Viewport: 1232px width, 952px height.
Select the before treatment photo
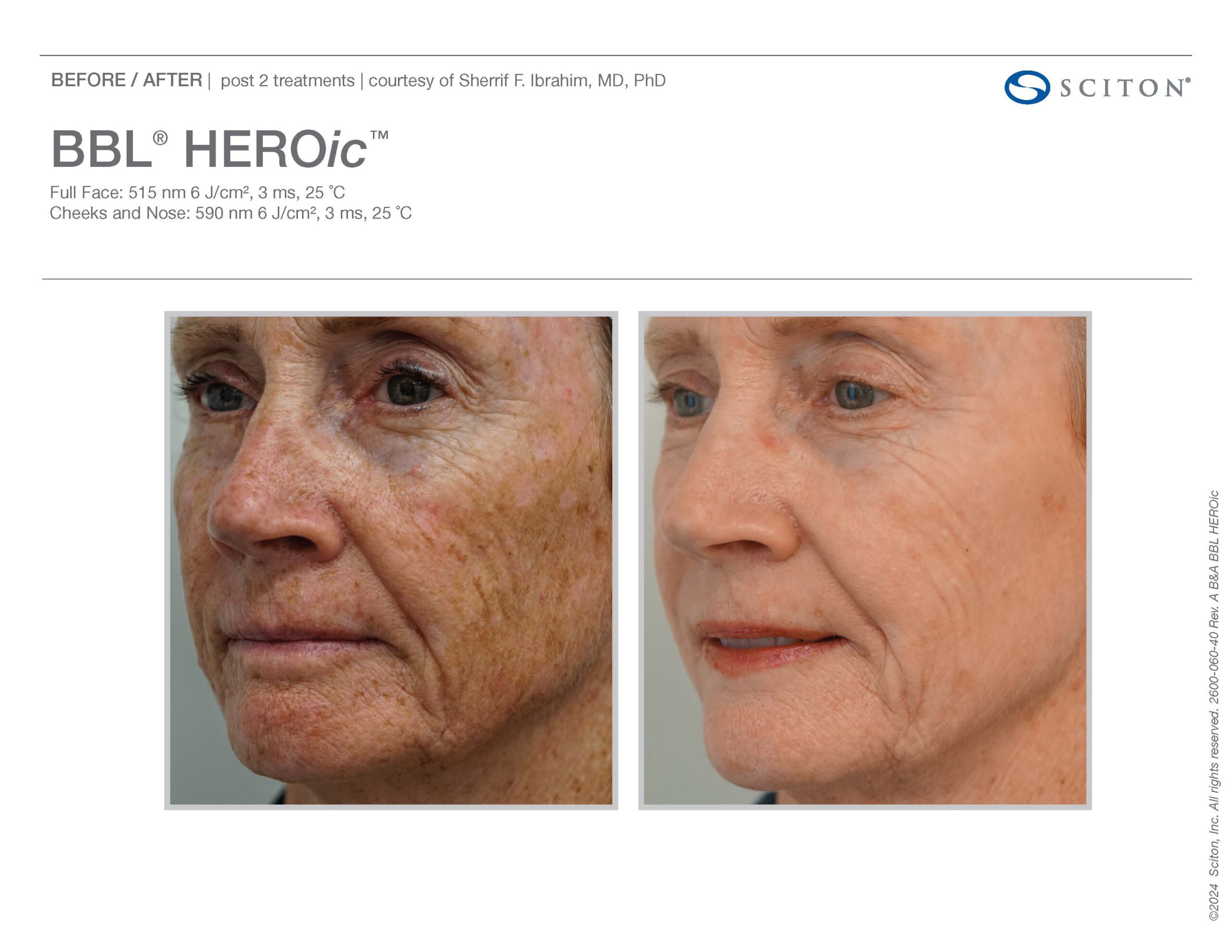point(391,560)
